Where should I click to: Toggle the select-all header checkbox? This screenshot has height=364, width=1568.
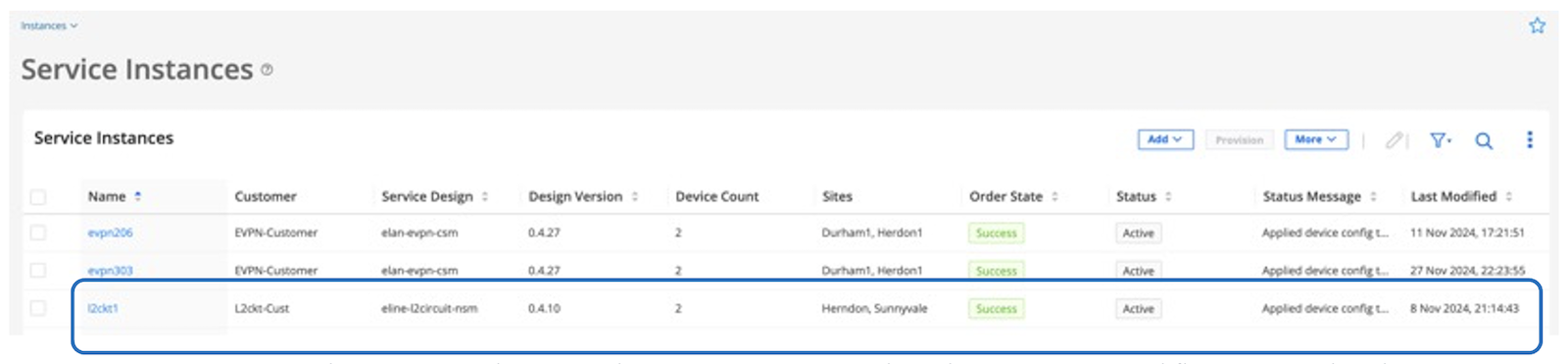click(38, 197)
